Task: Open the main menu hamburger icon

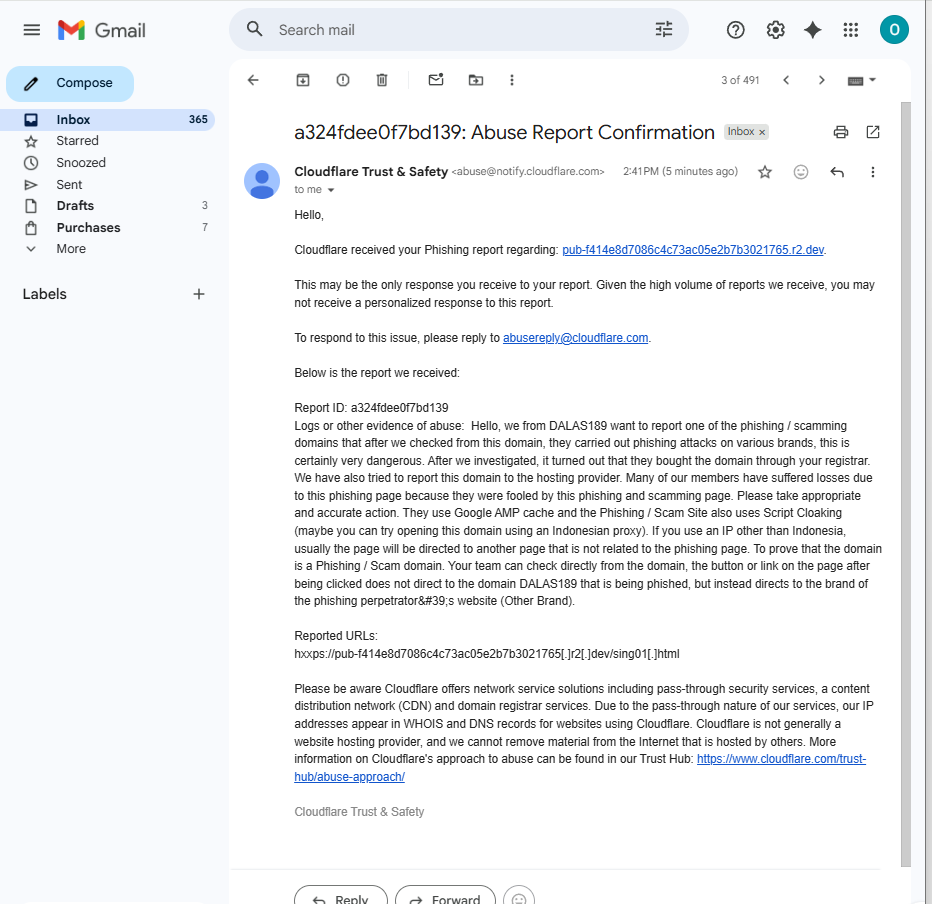Action: 32,30
